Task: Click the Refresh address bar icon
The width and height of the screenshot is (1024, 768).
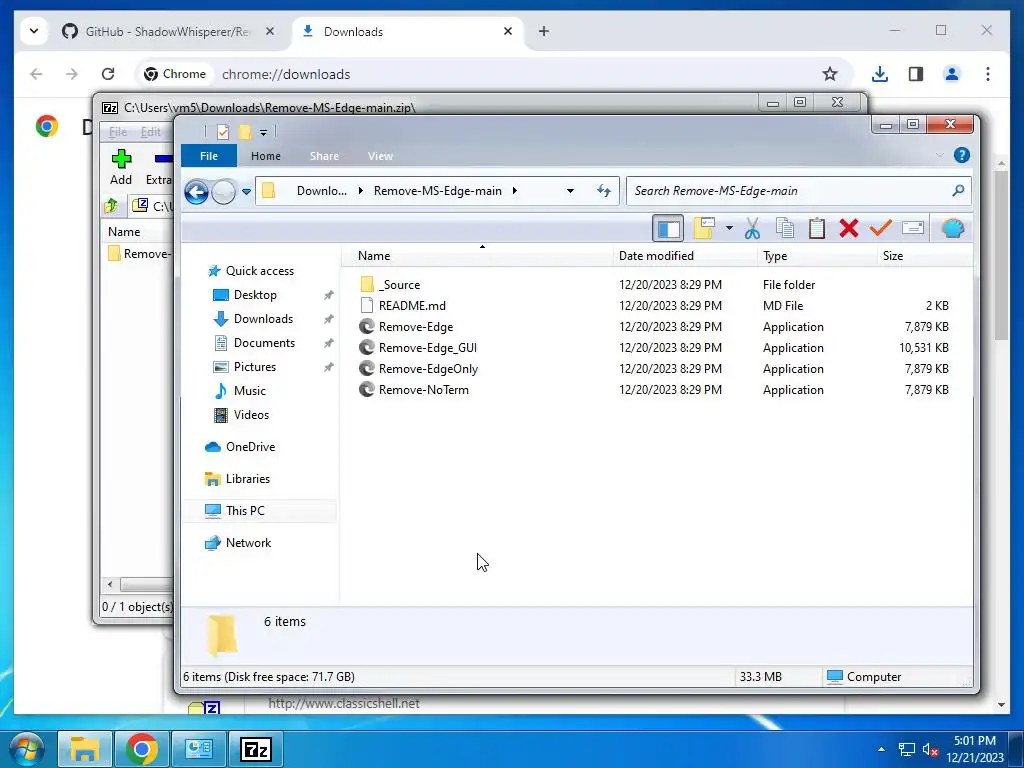Action: tap(603, 191)
